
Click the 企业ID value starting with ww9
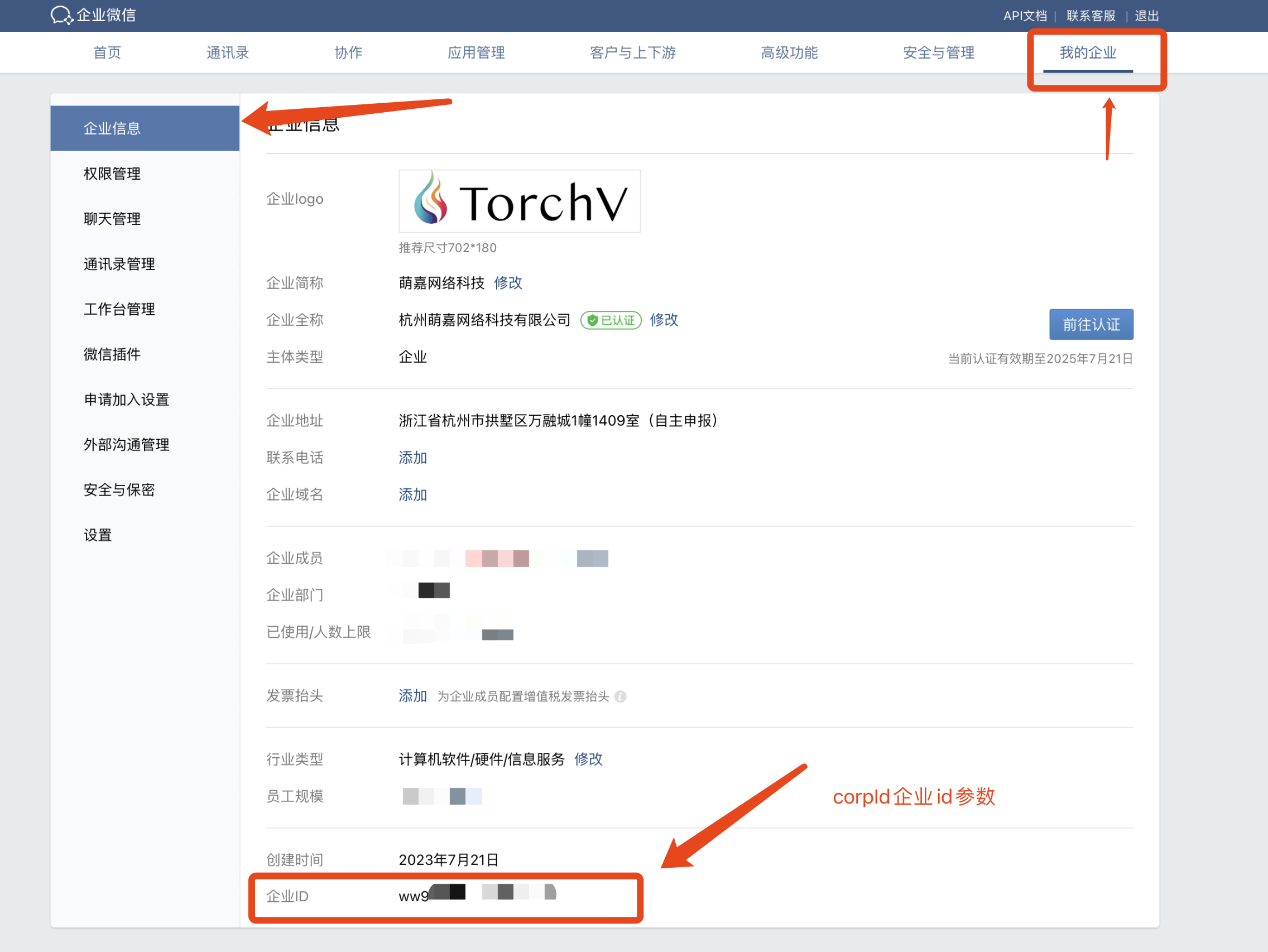pyautogui.click(x=478, y=894)
